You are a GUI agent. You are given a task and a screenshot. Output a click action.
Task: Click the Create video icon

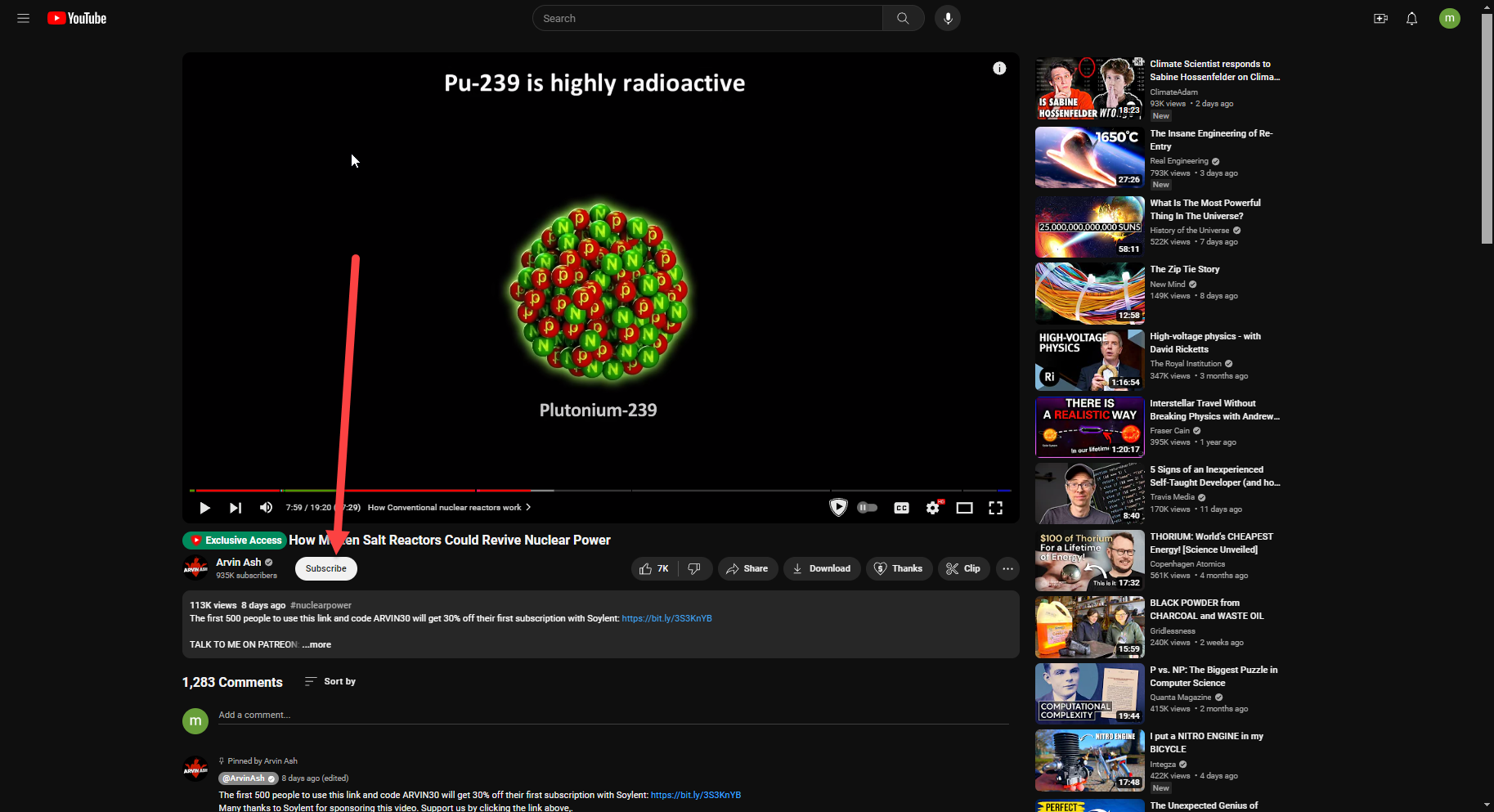coord(1380,18)
